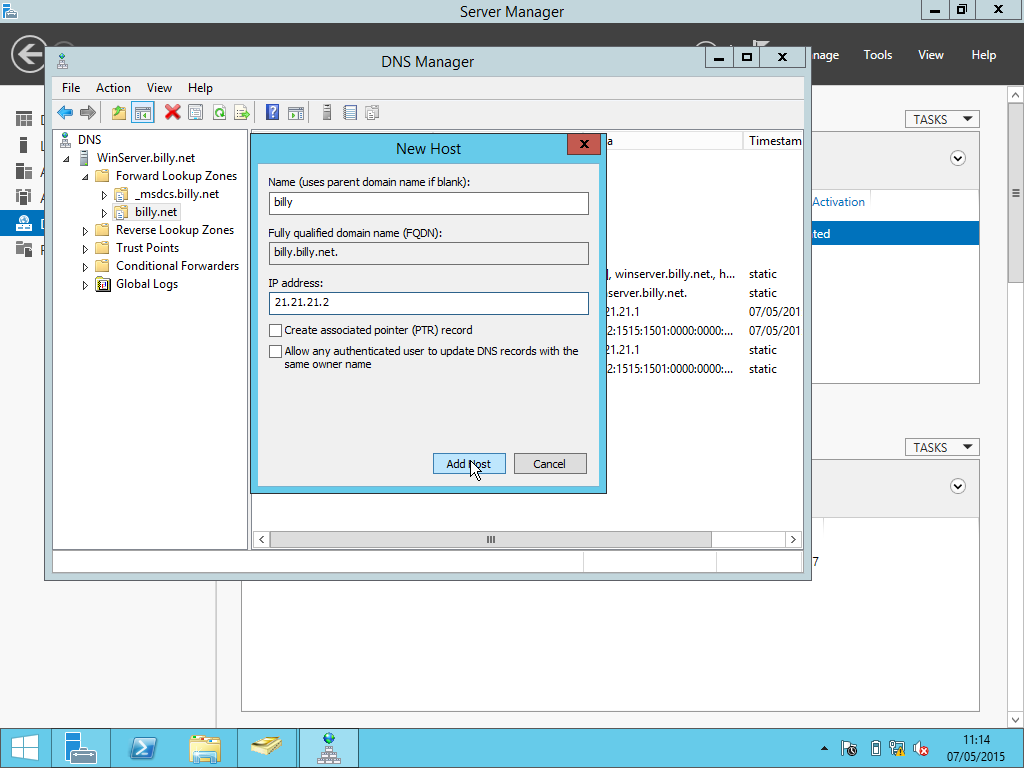
Task: Click the muted speaker tray icon
Action: coord(921,748)
